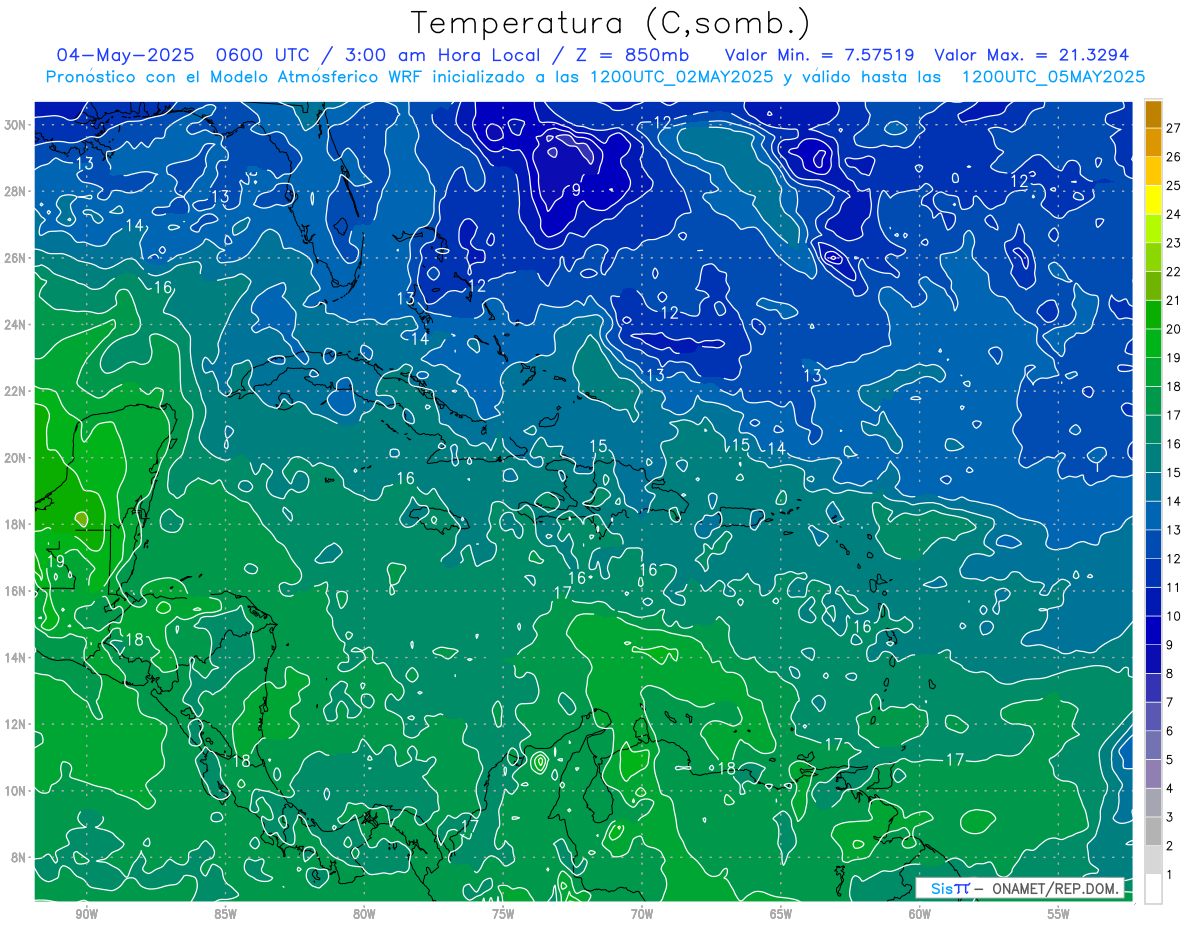Image resolution: width=1200 pixels, height=927 pixels.
Task: Select the 26 label on color scale
Action: [x=1174, y=157]
